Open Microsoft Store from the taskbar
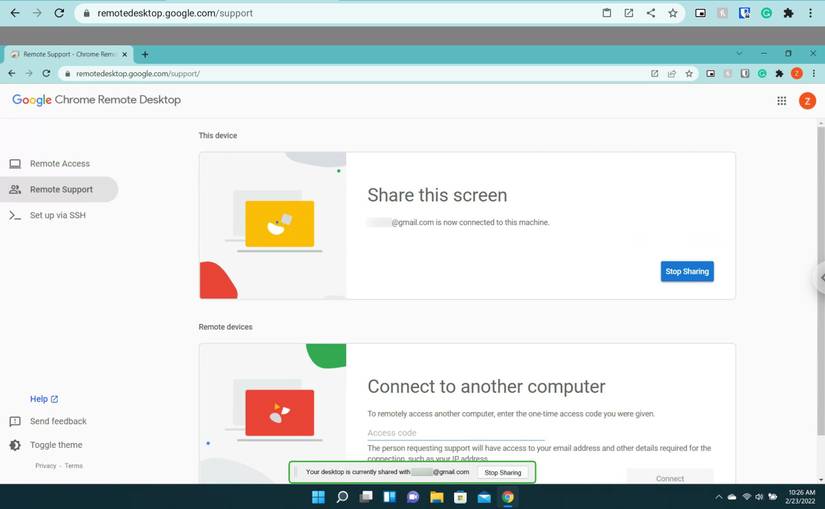Screen dimensions: 825x509 [x=460, y=497]
